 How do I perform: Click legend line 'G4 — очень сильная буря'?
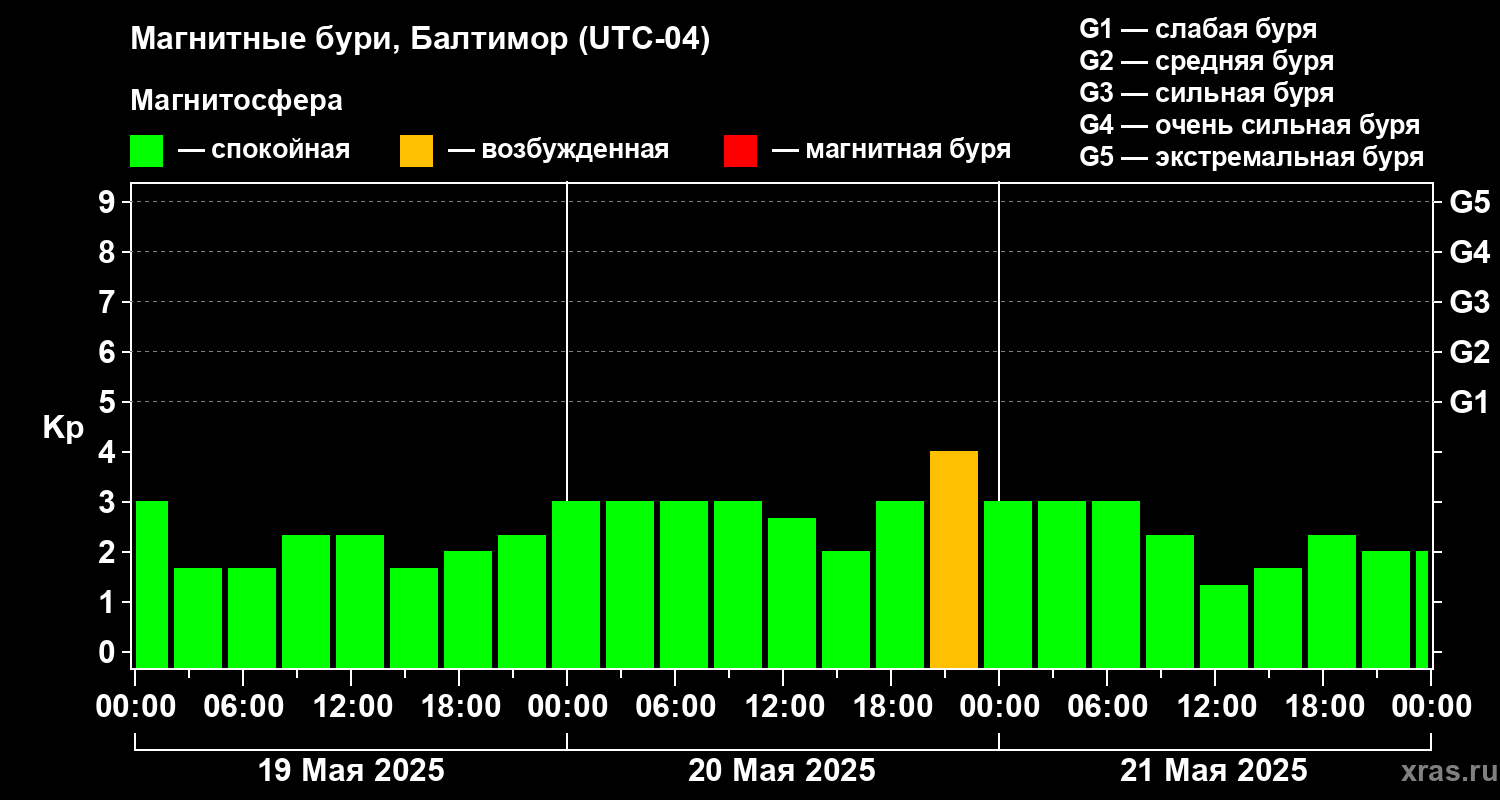pyautogui.click(x=1250, y=125)
